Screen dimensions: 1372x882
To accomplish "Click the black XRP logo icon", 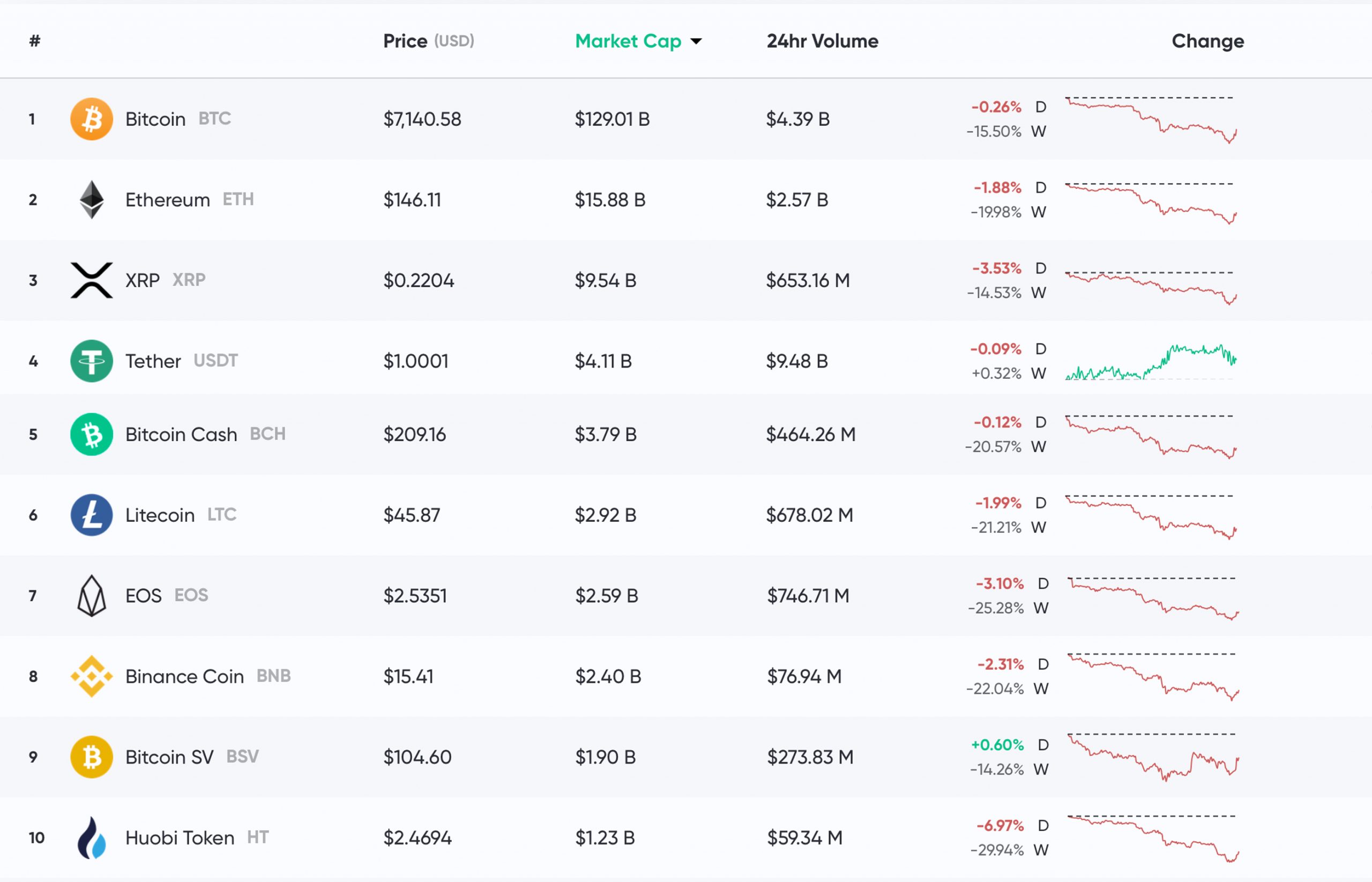I will pyautogui.click(x=91, y=280).
